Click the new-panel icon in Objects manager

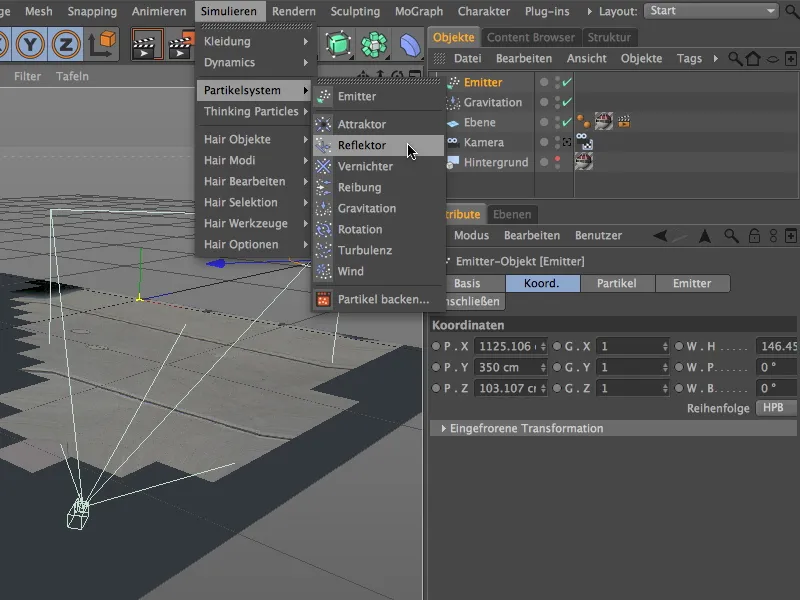790,59
